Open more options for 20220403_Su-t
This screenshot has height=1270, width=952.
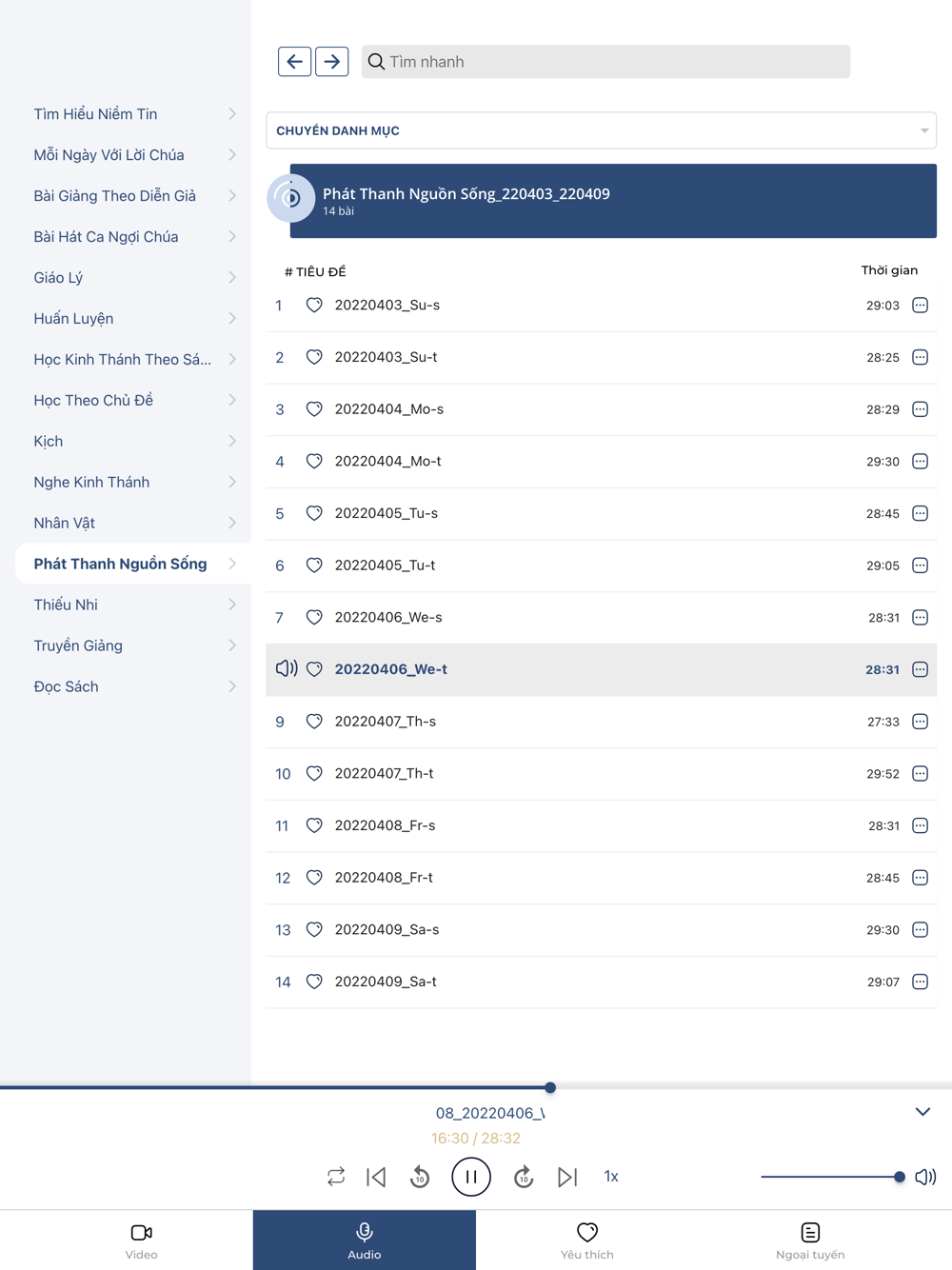pyautogui.click(x=920, y=357)
